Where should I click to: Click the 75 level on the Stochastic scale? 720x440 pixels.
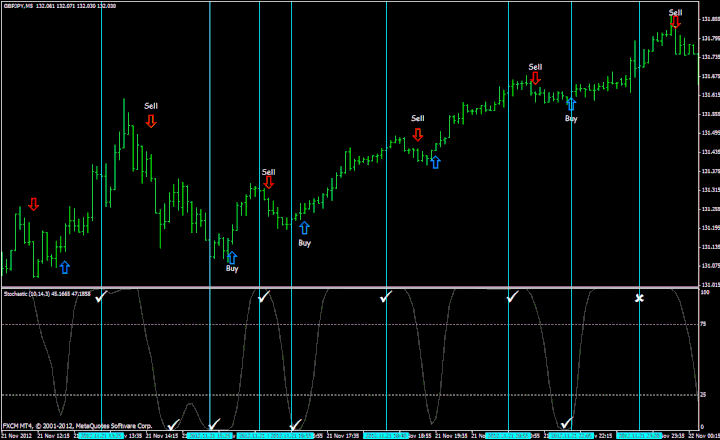(703, 324)
